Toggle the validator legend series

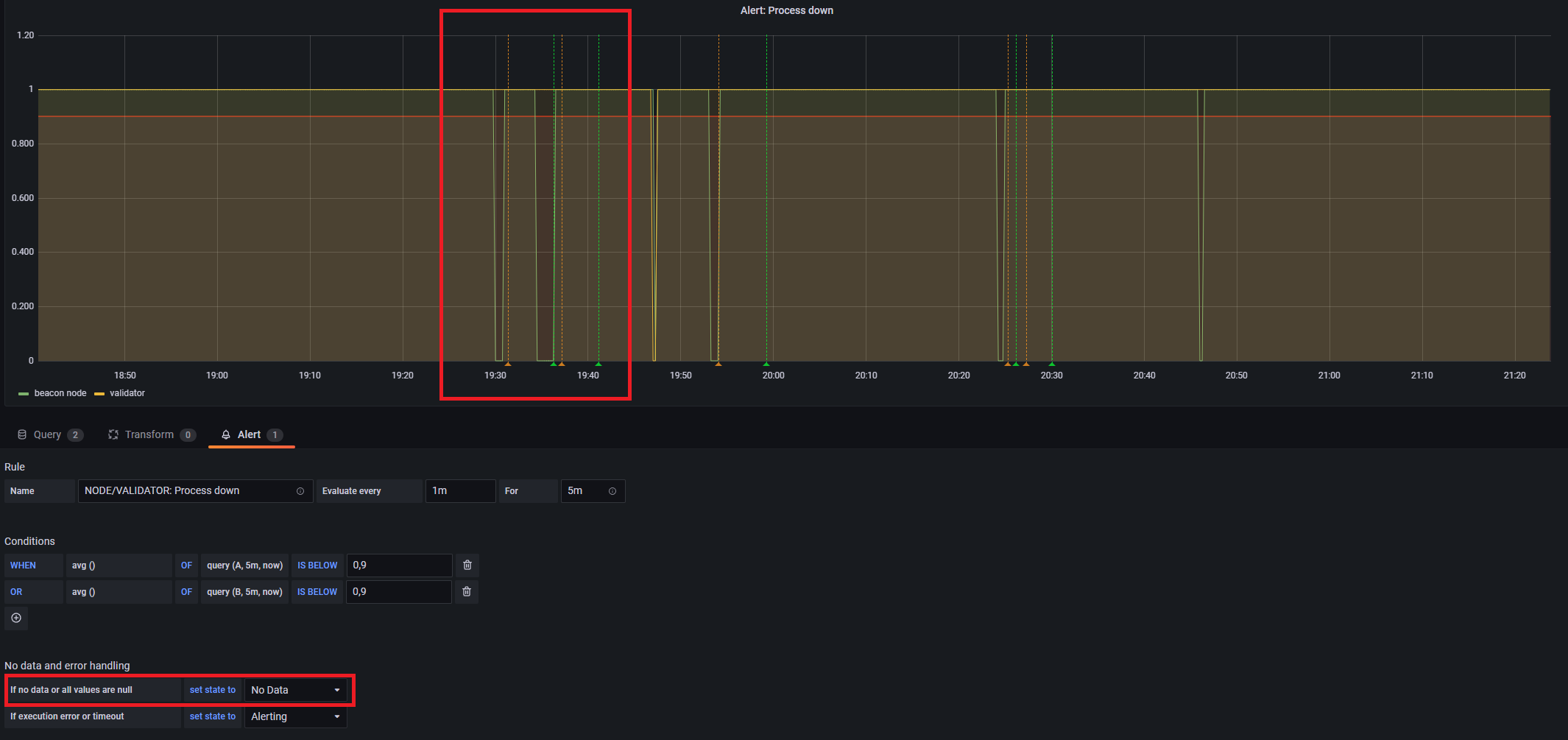point(127,393)
